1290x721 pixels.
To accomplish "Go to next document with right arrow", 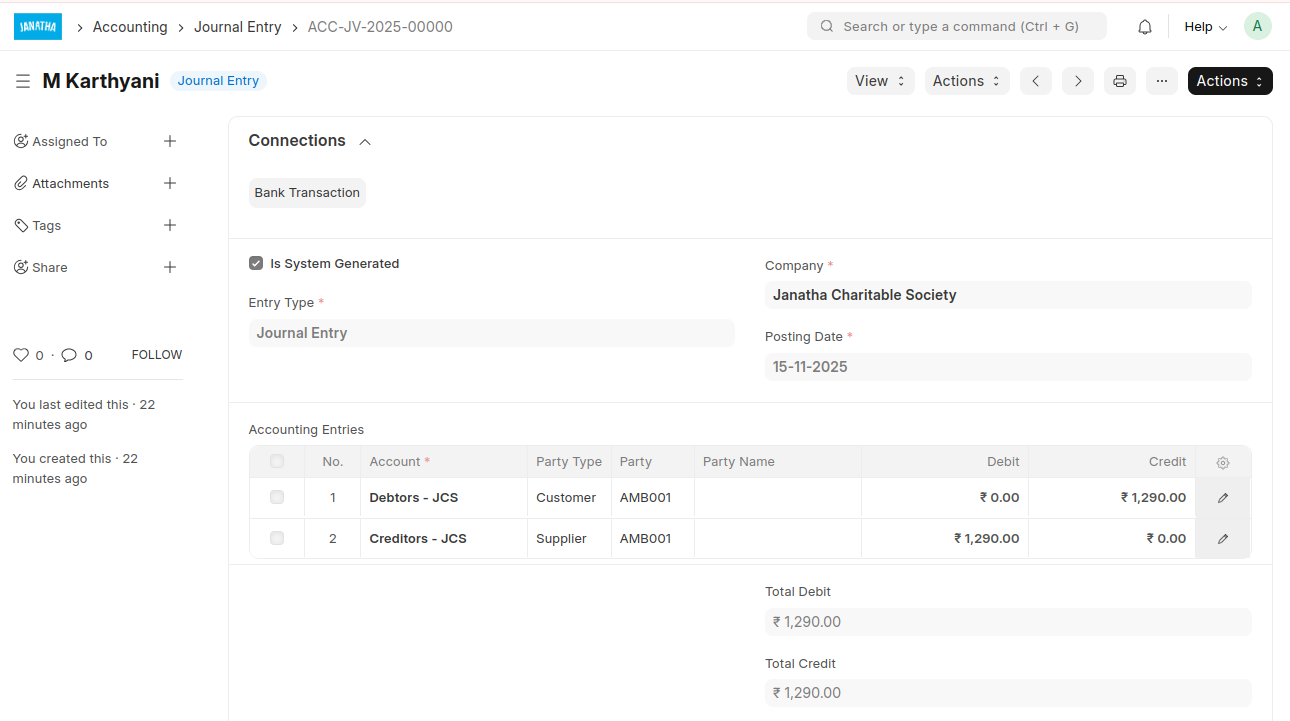I will 1077,81.
